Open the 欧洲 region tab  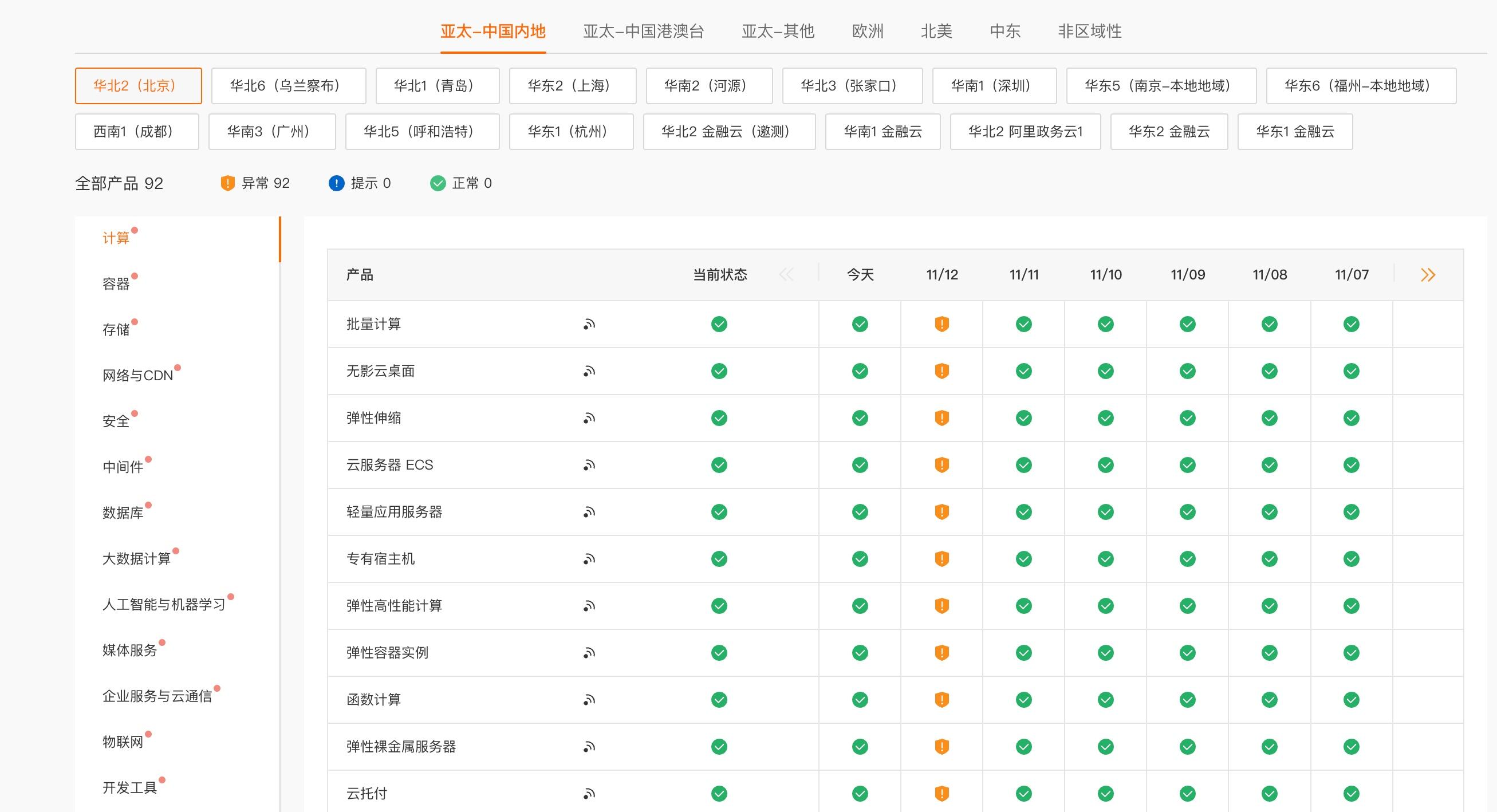[x=868, y=31]
